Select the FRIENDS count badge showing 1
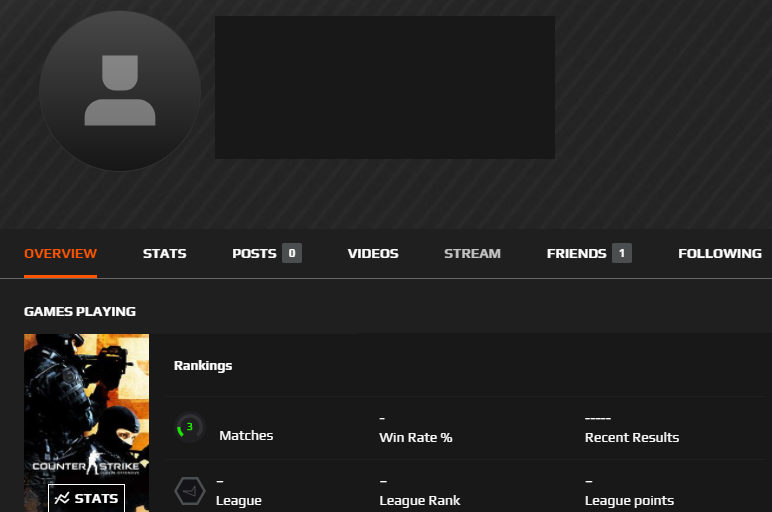Viewport: 772px width, 512px height. pyautogui.click(x=622, y=253)
